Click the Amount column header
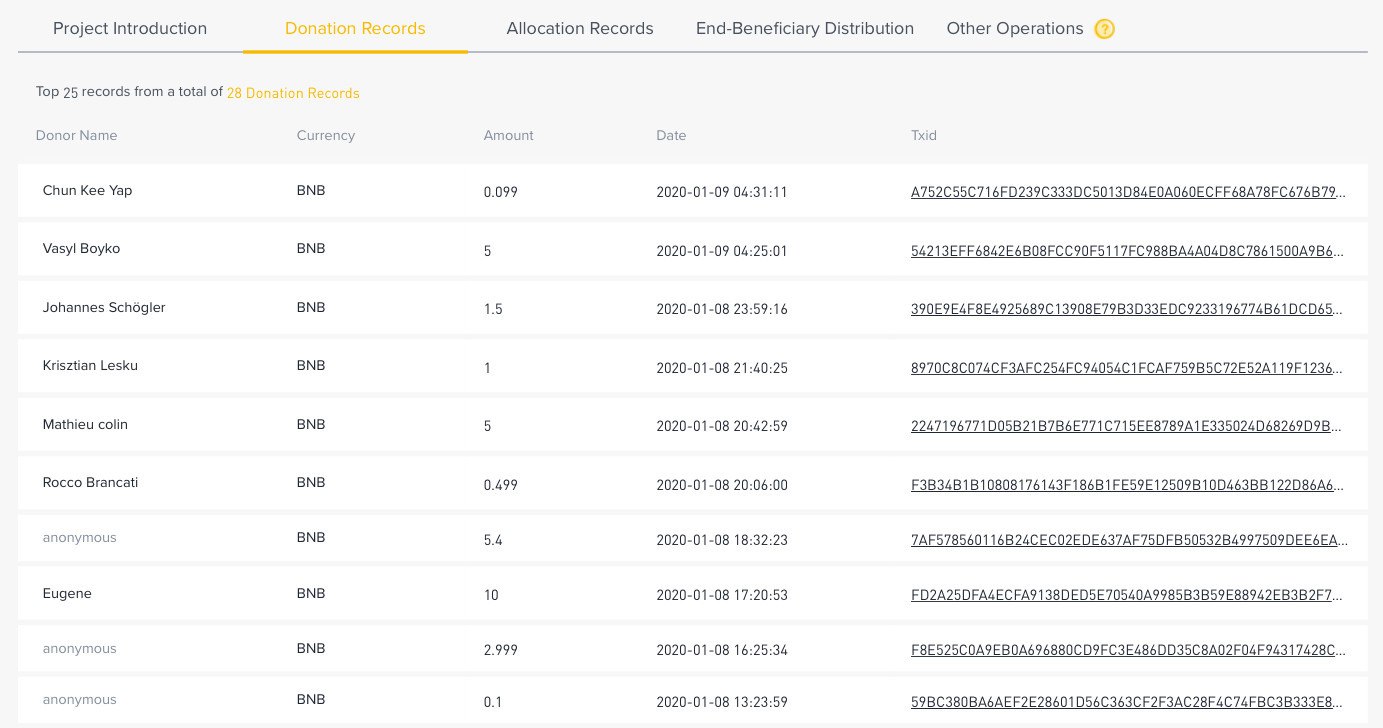 (508, 135)
